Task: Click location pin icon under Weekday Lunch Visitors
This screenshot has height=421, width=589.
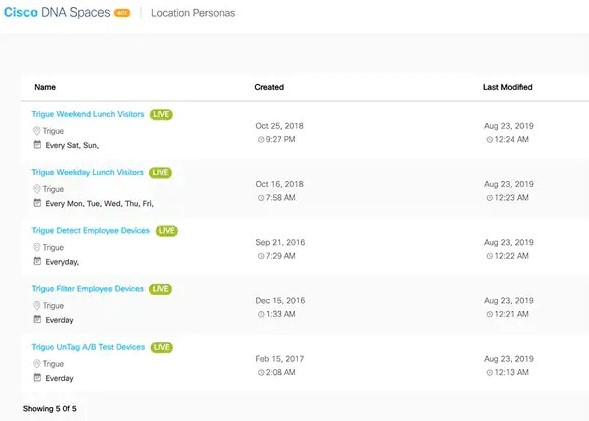Action: click(36, 189)
